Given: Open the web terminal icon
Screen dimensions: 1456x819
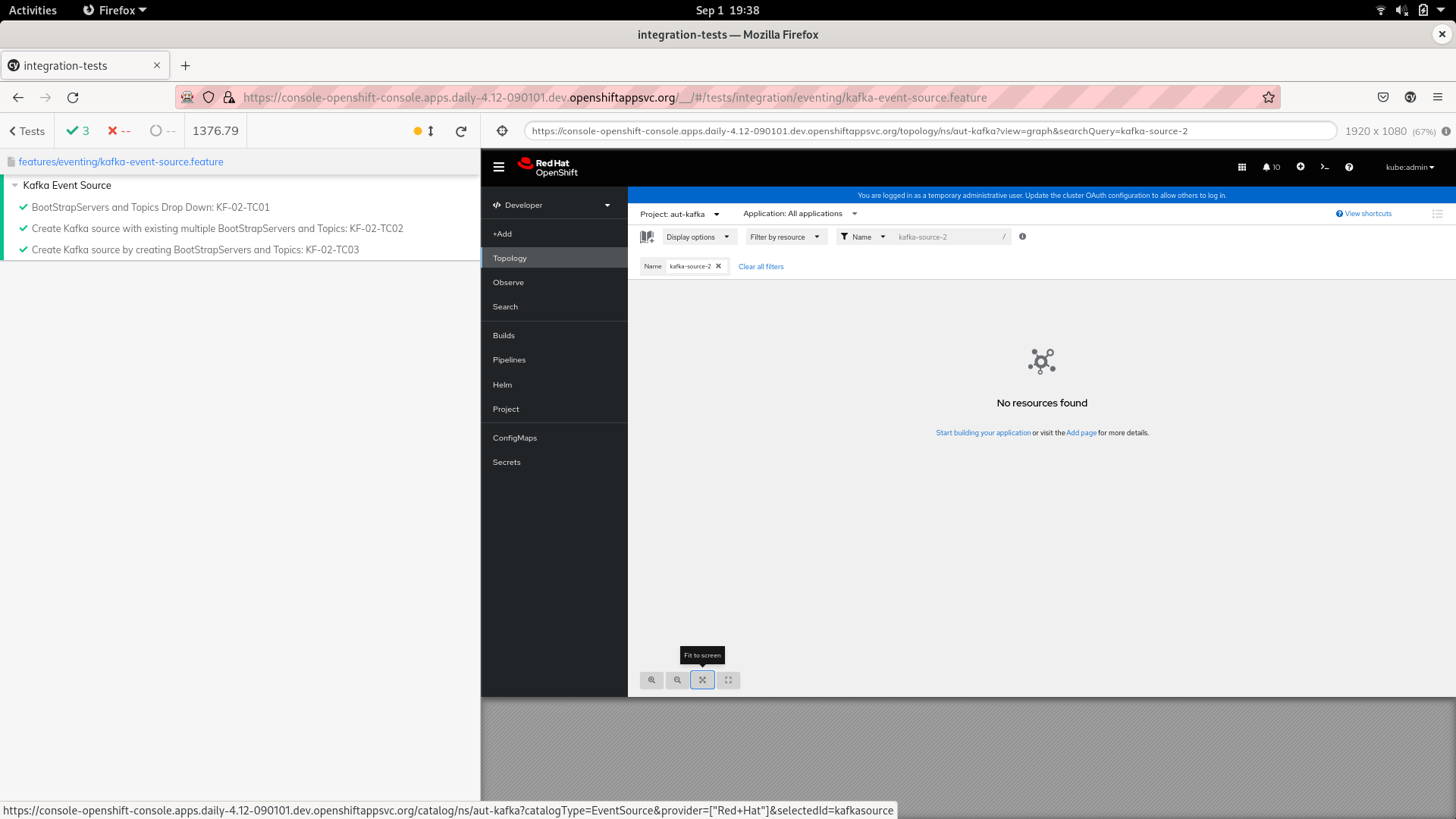Looking at the screenshot, I should coord(1325,167).
